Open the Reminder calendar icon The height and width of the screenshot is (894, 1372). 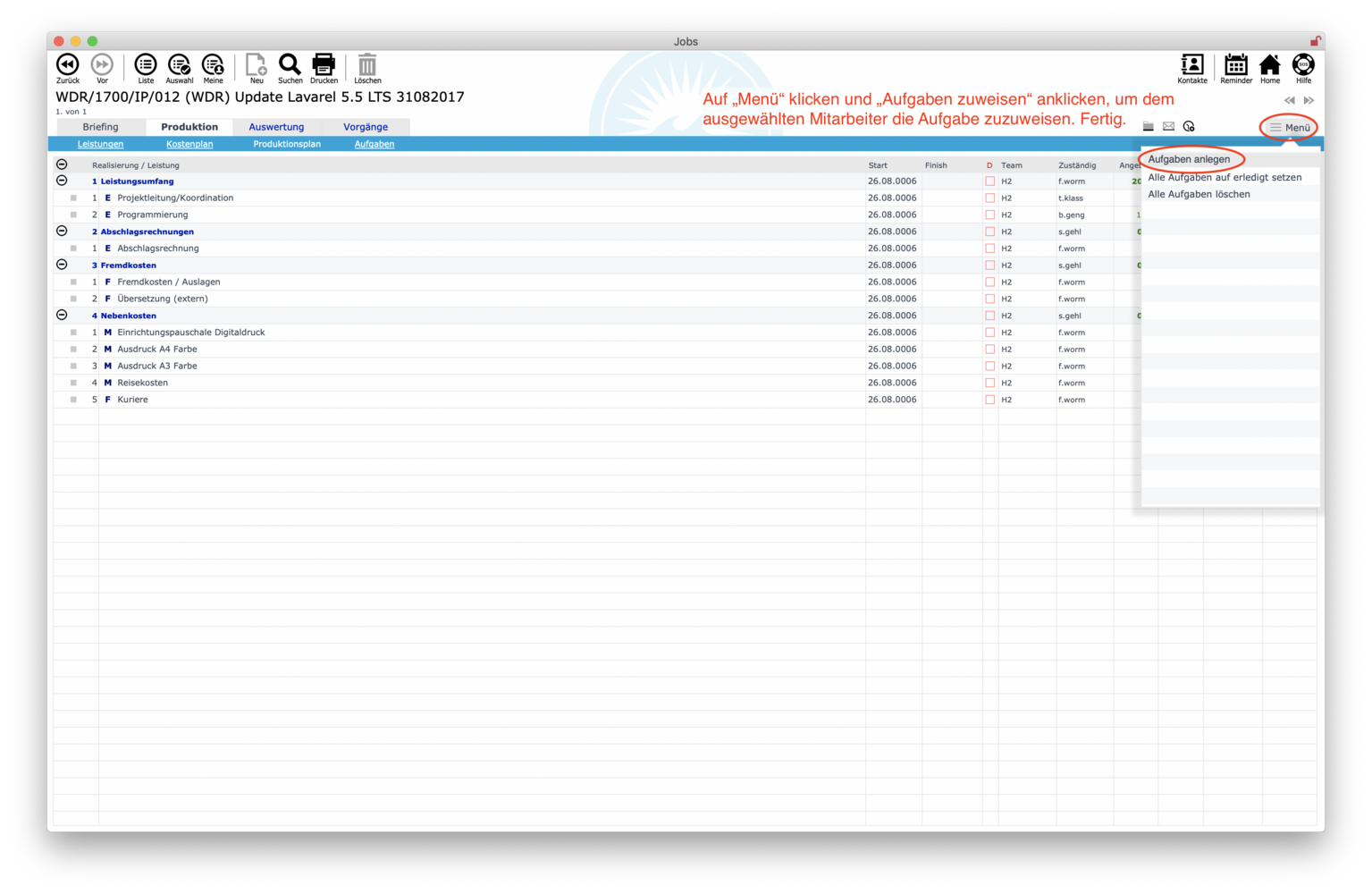coord(1235,65)
